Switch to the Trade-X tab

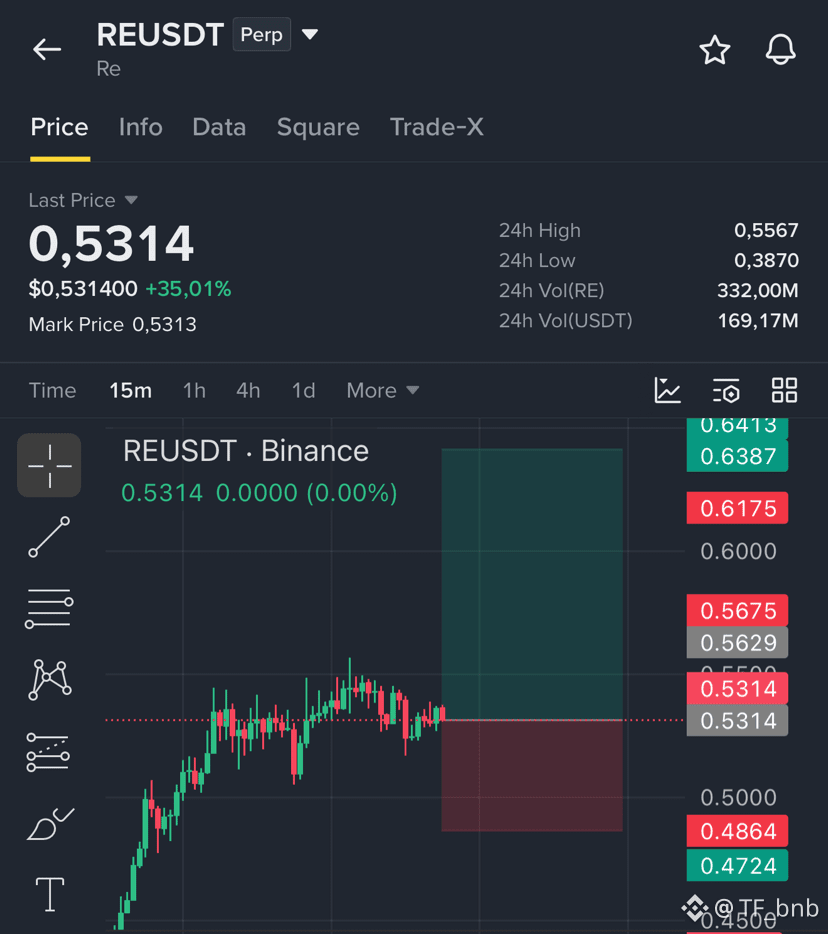(x=437, y=127)
